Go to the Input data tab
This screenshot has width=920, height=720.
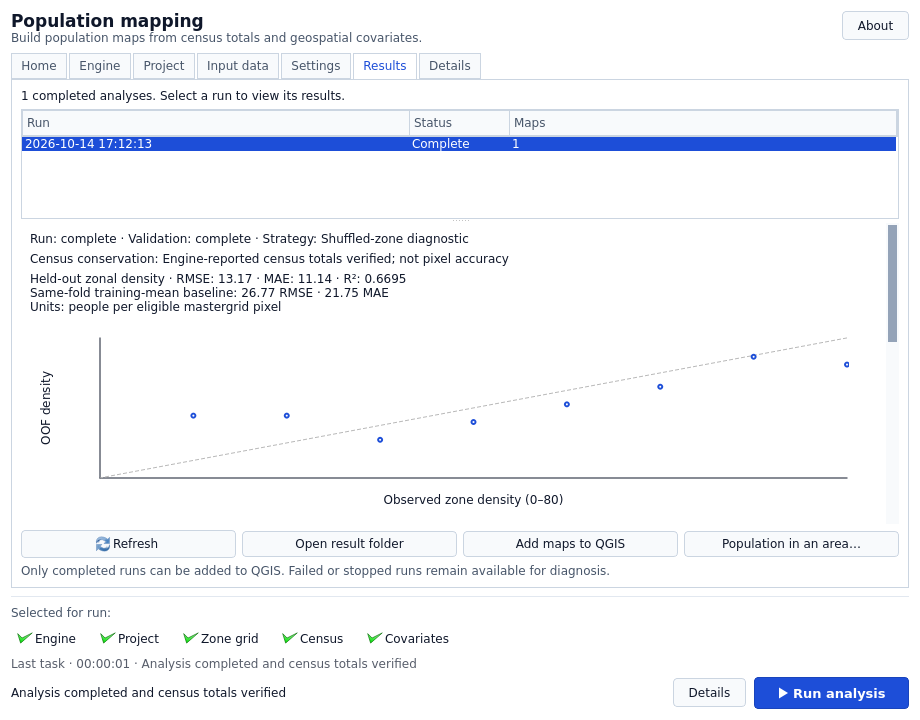[x=238, y=66]
